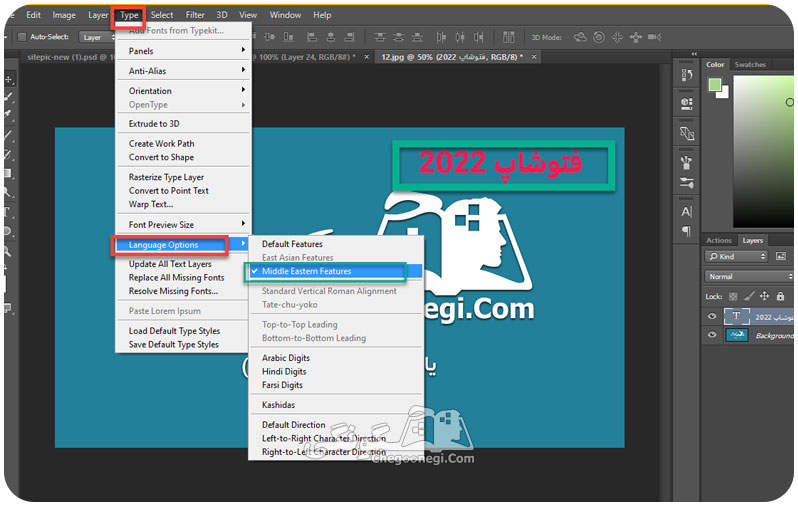
Task: Select the 2022 text layer thumbnail
Action: tap(736, 316)
